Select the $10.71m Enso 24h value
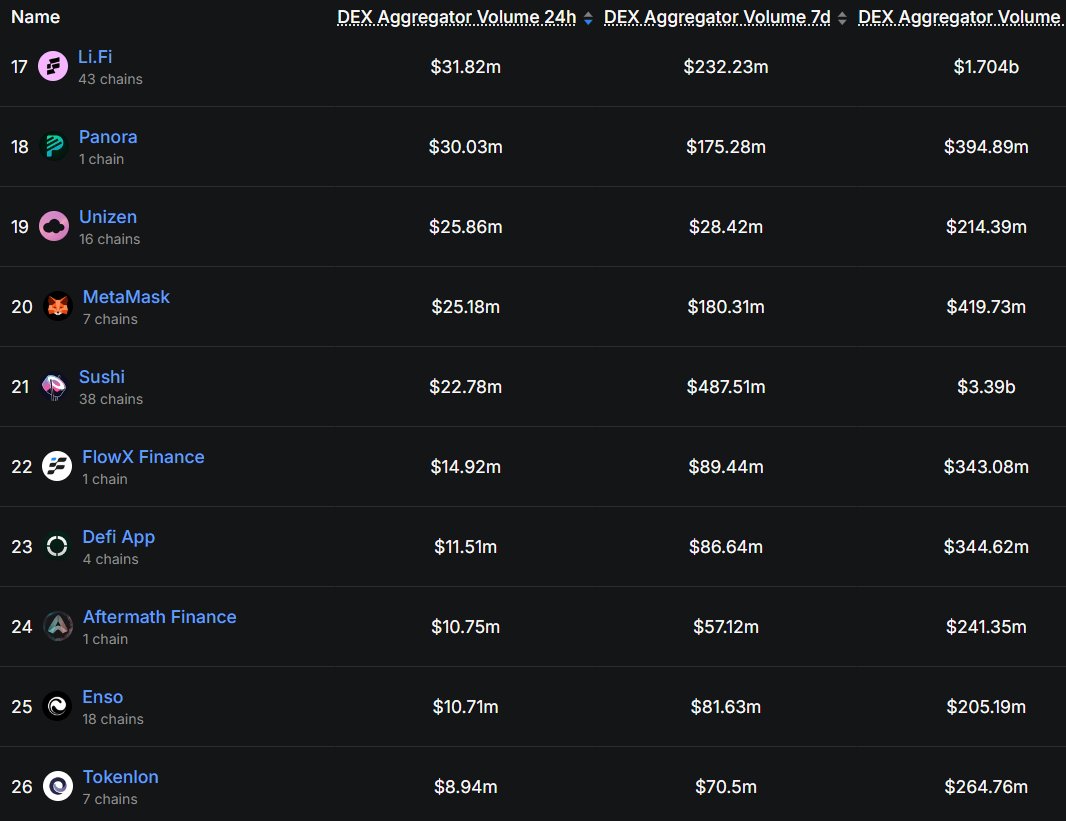Image resolution: width=1066 pixels, height=821 pixels. click(466, 706)
